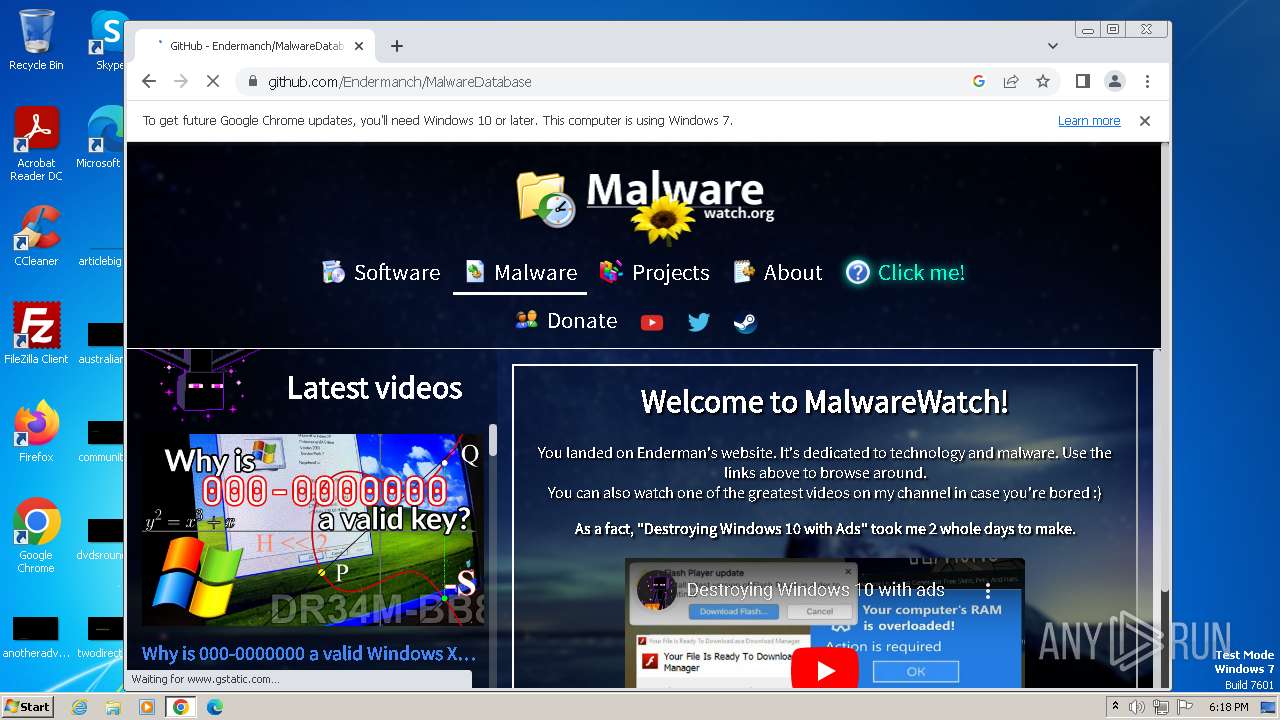Viewport: 1280px width, 720px height.
Task: Toggle the Chrome side panel
Action: point(1082,82)
